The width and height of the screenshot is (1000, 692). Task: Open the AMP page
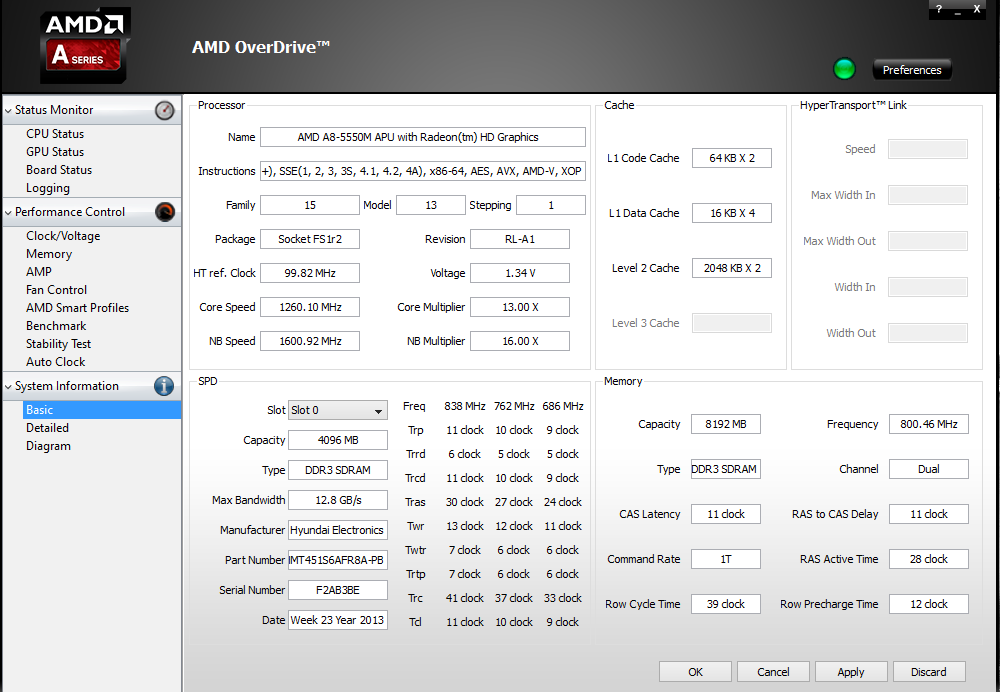tap(39, 272)
